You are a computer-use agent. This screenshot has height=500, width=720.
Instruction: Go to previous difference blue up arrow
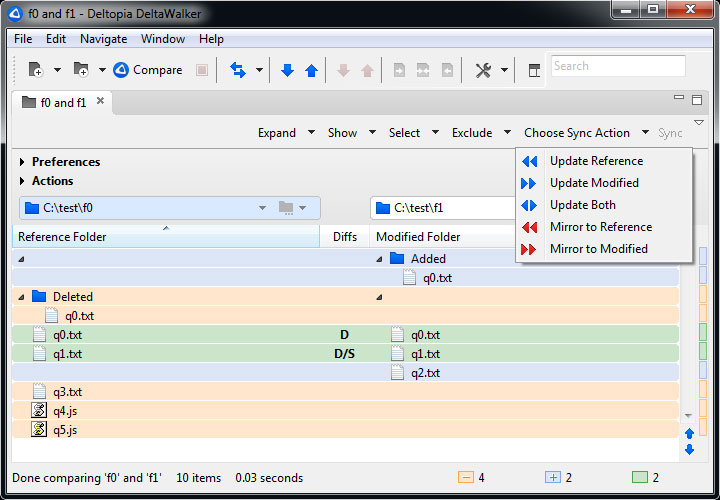(x=311, y=70)
